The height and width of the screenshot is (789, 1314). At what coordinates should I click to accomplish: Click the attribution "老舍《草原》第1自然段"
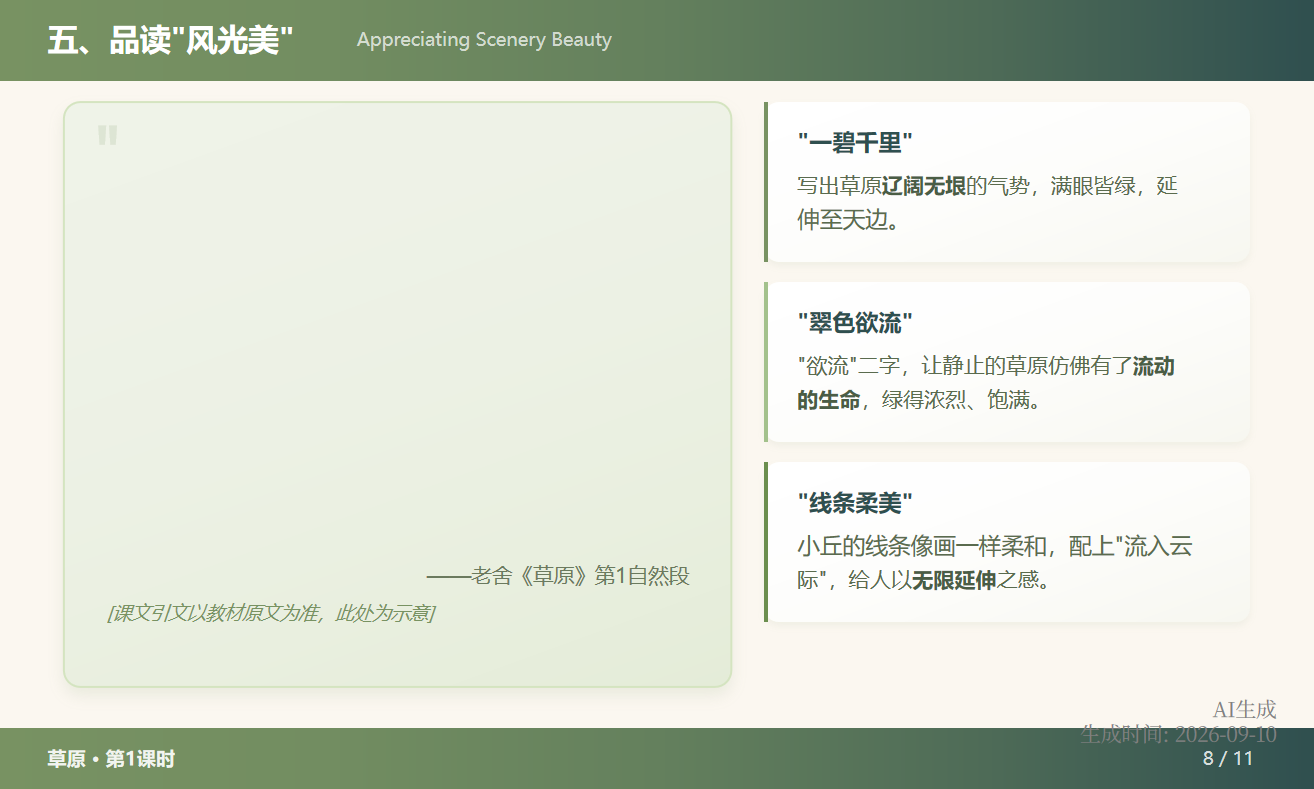point(558,576)
